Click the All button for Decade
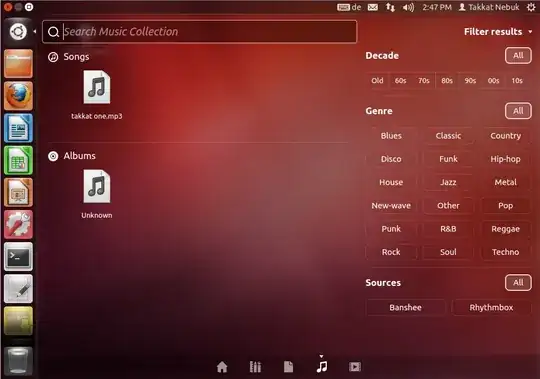Image resolution: width=540 pixels, height=379 pixels. [518, 55]
